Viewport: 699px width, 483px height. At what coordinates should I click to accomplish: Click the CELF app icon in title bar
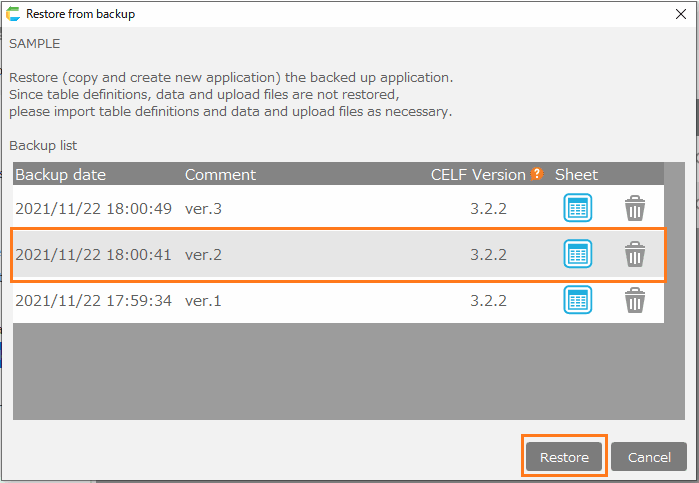(x=12, y=14)
